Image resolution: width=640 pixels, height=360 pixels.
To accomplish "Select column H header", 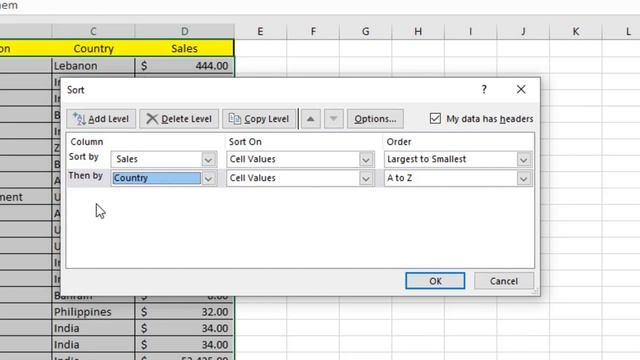I will 418,31.
